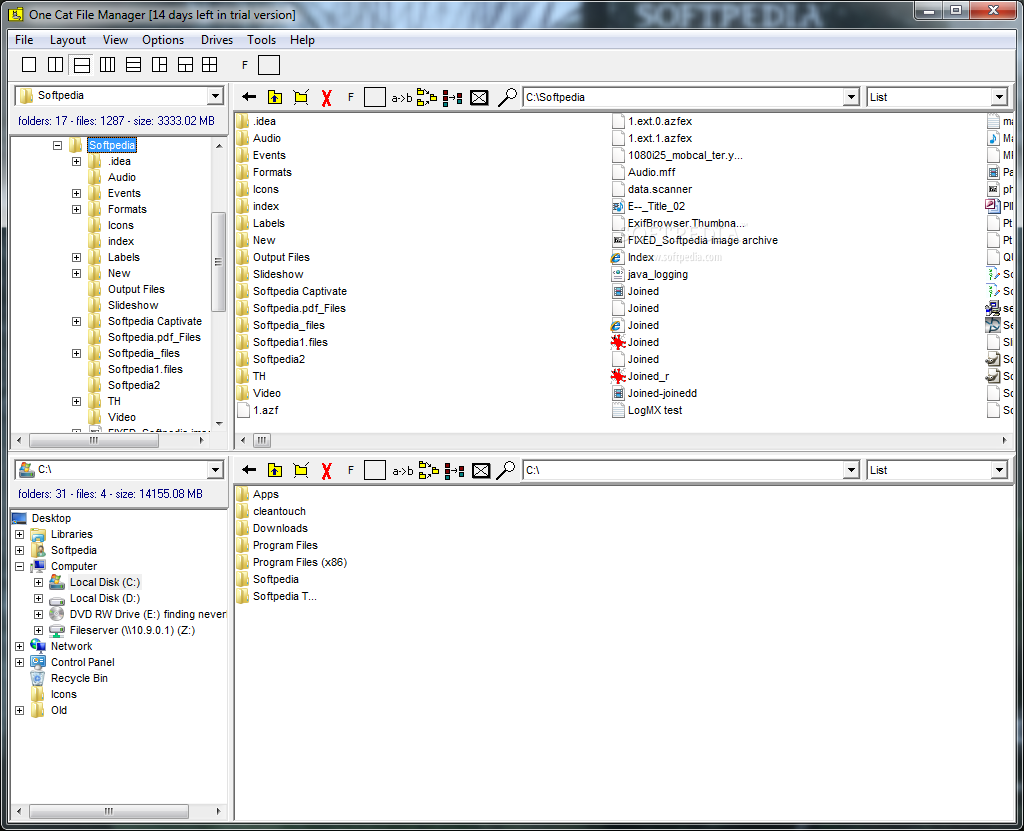
Task: Click the yellow new folder icon in the C:\Softpedia pane
Action: pos(301,97)
